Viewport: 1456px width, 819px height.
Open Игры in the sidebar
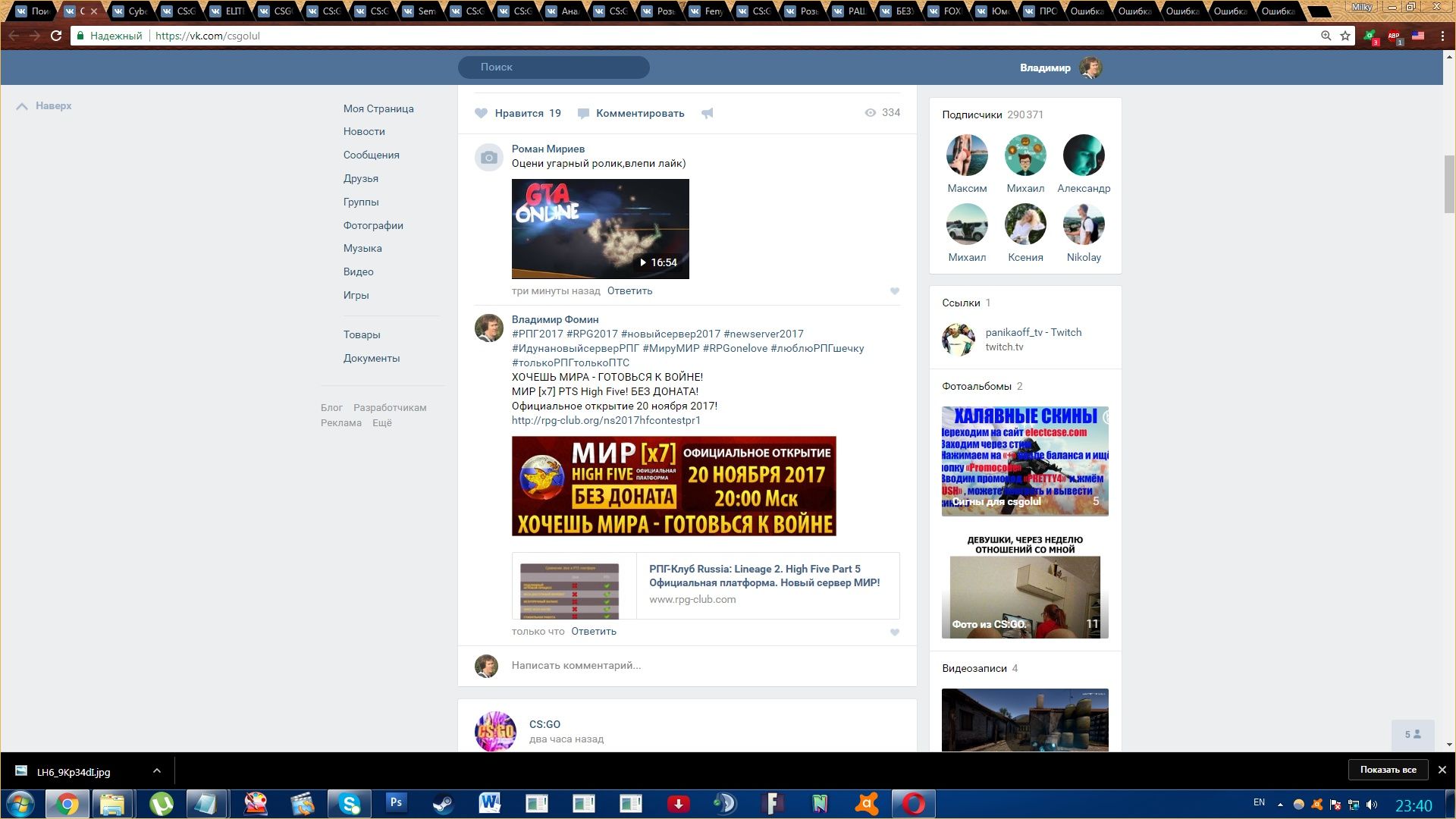pyautogui.click(x=356, y=295)
